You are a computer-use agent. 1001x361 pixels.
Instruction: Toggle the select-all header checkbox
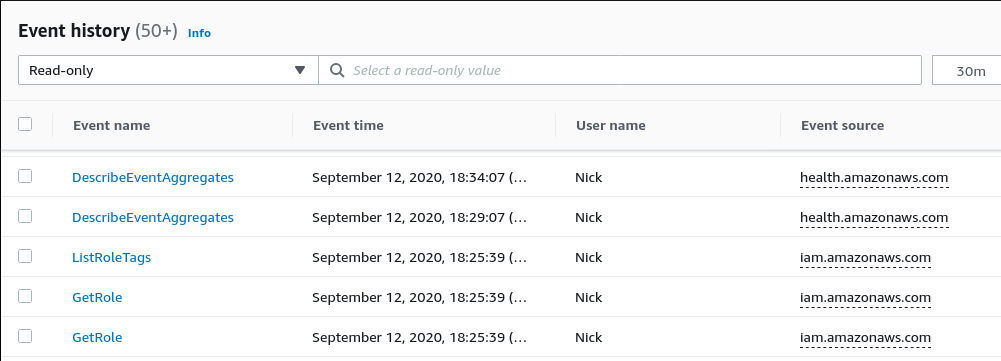pos(25,124)
